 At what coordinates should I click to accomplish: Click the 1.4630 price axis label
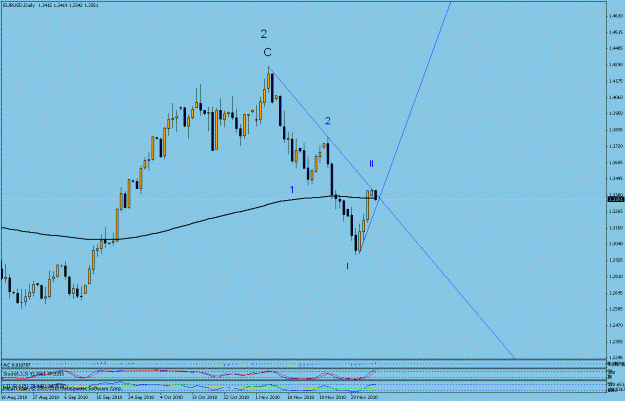(x=616, y=16)
